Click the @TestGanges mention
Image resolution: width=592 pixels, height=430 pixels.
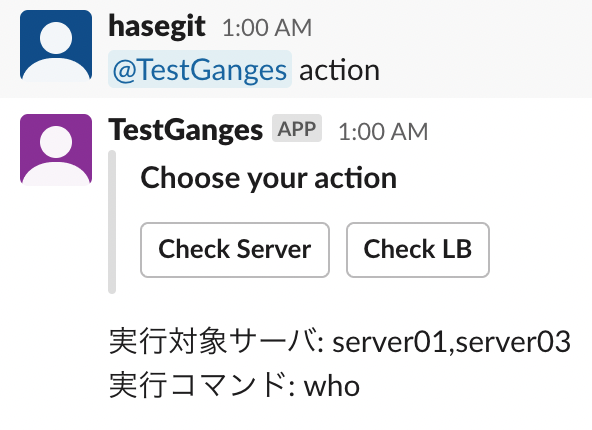(200, 69)
